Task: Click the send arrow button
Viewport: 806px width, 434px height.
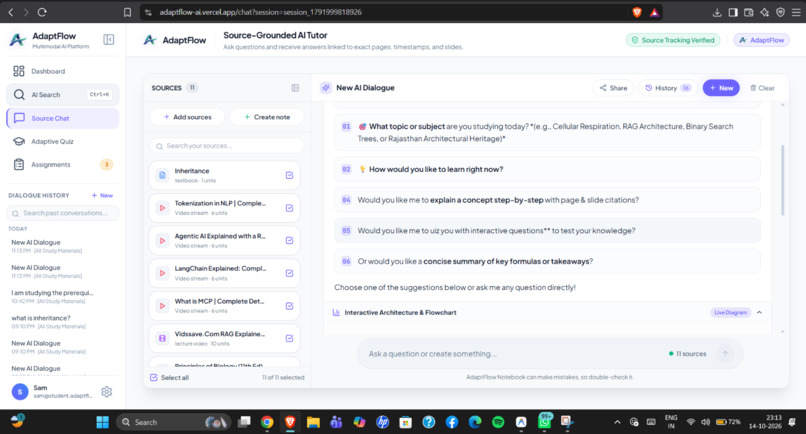Action: click(x=725, y=353)
